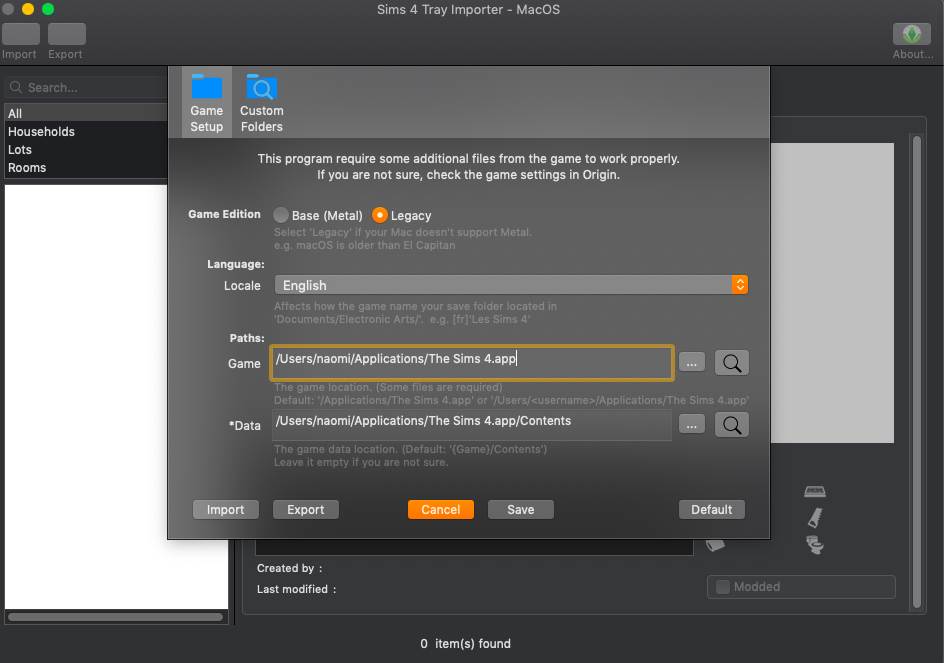Click the handsaw icon in details panel
Screen dimensions: 944x663
[x=815, y=518]
